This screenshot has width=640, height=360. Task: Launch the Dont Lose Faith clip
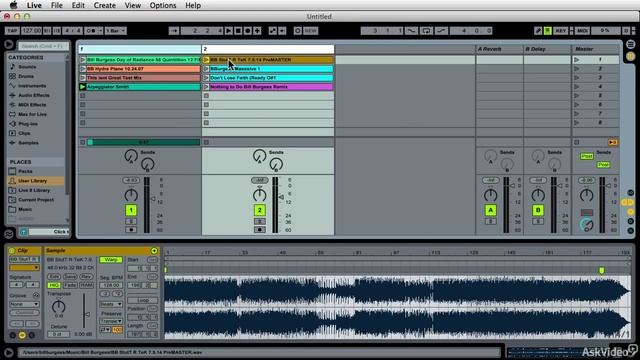pos(206,78)
